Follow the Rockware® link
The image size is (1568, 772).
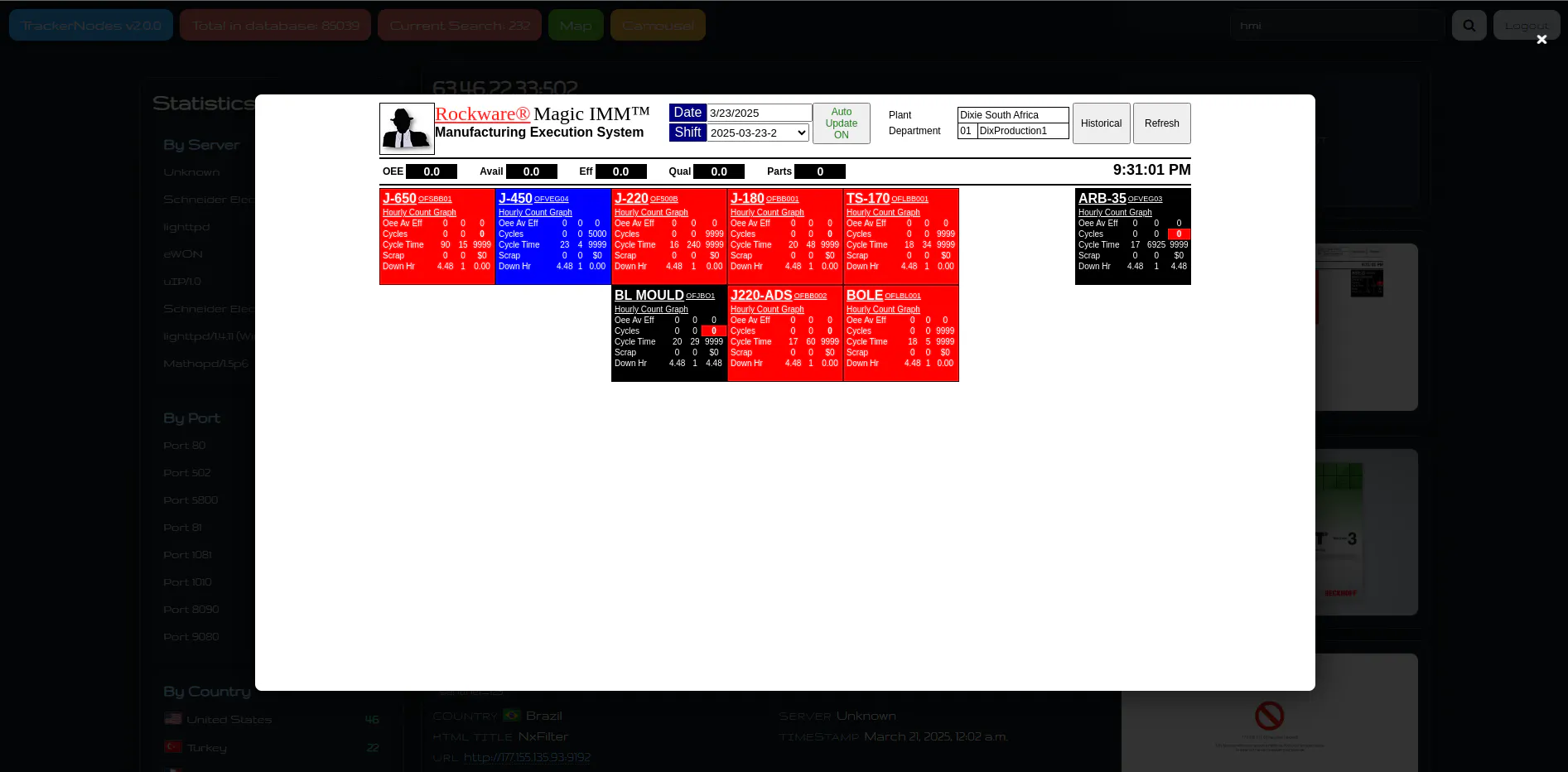click(x=482, y=114)
